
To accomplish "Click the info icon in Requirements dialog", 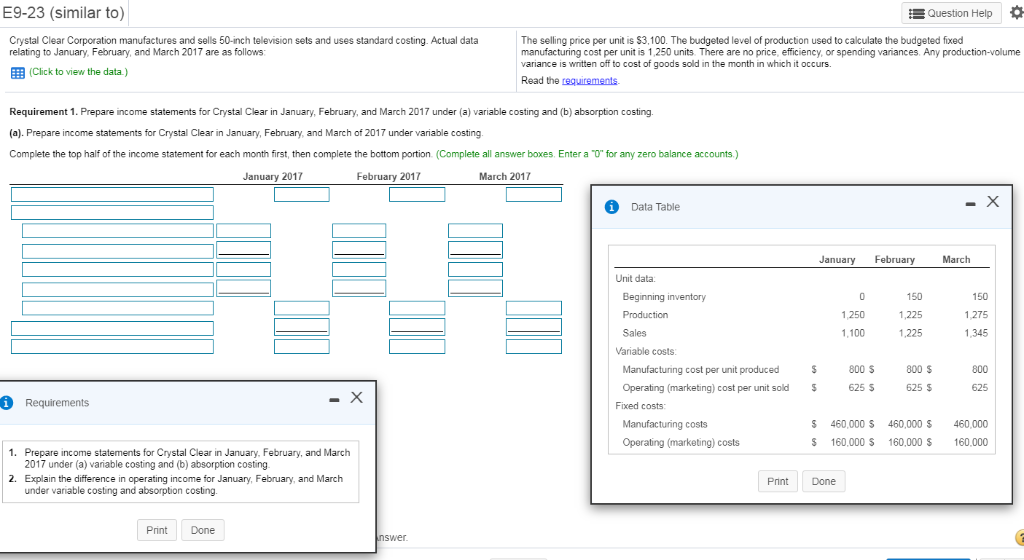I will point(7,403).
